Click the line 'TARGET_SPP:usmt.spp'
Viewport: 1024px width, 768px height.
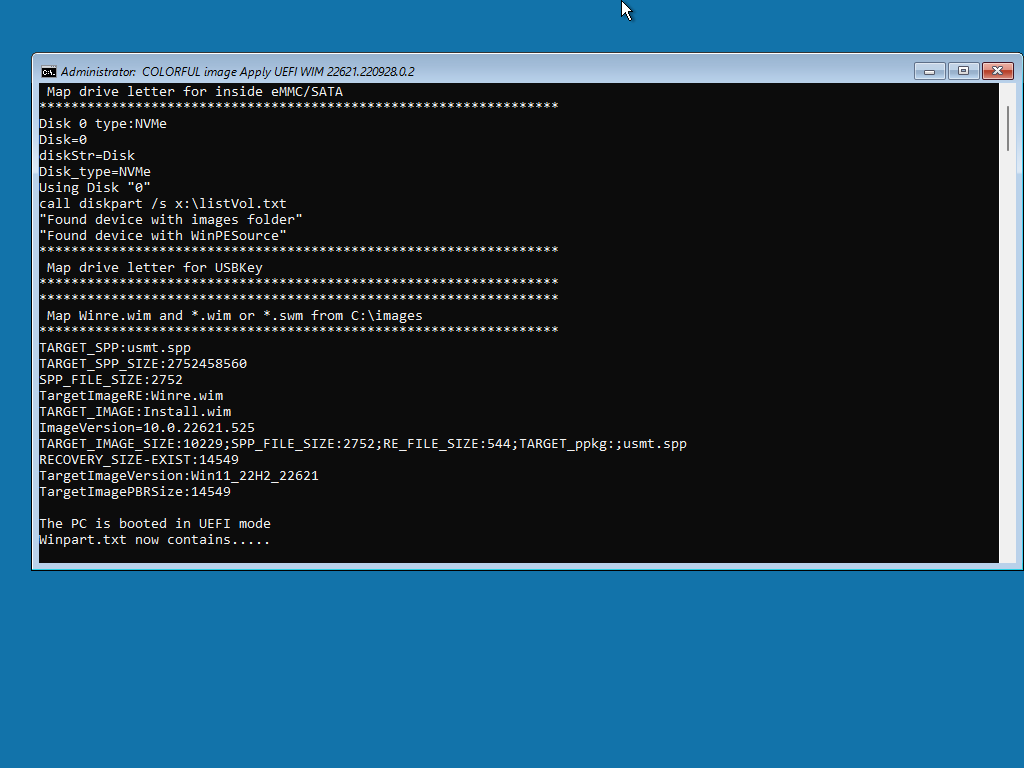115,347
